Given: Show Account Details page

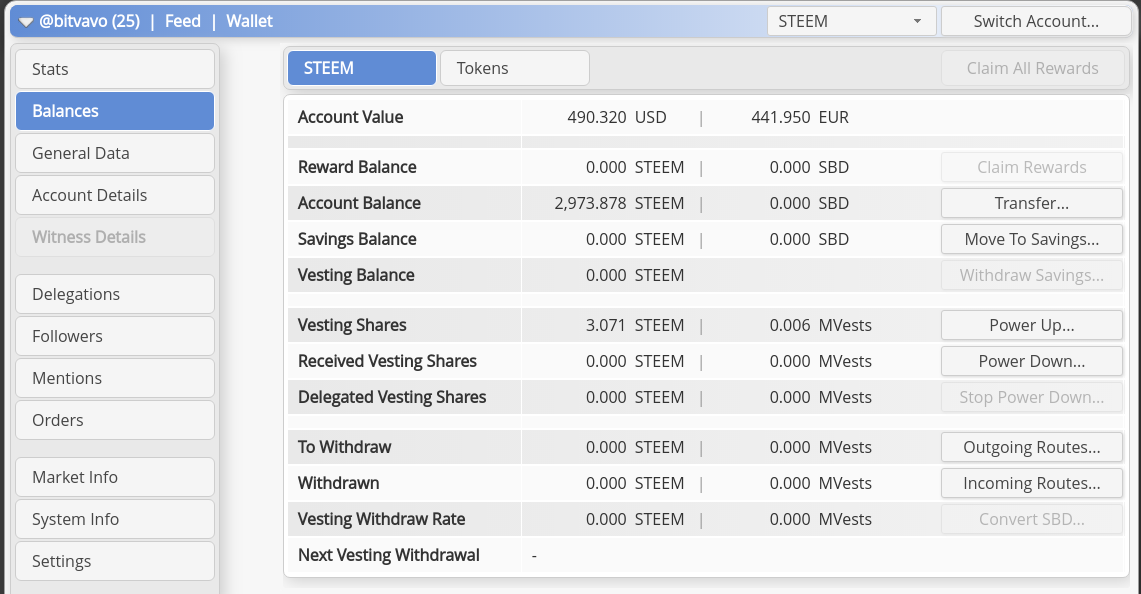Looking at the screenshot, I should click(x=115, y=195).
